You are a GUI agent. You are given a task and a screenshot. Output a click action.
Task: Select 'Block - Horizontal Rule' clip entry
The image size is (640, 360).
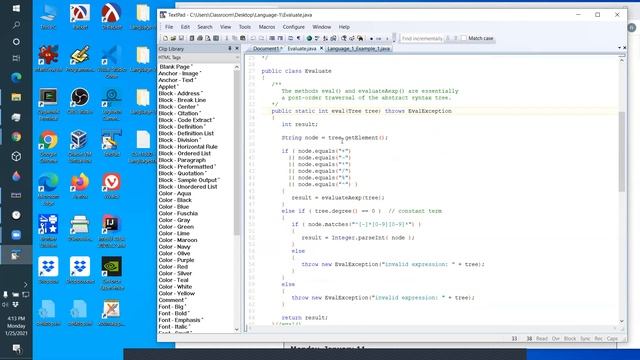click(x=188, y=147)
